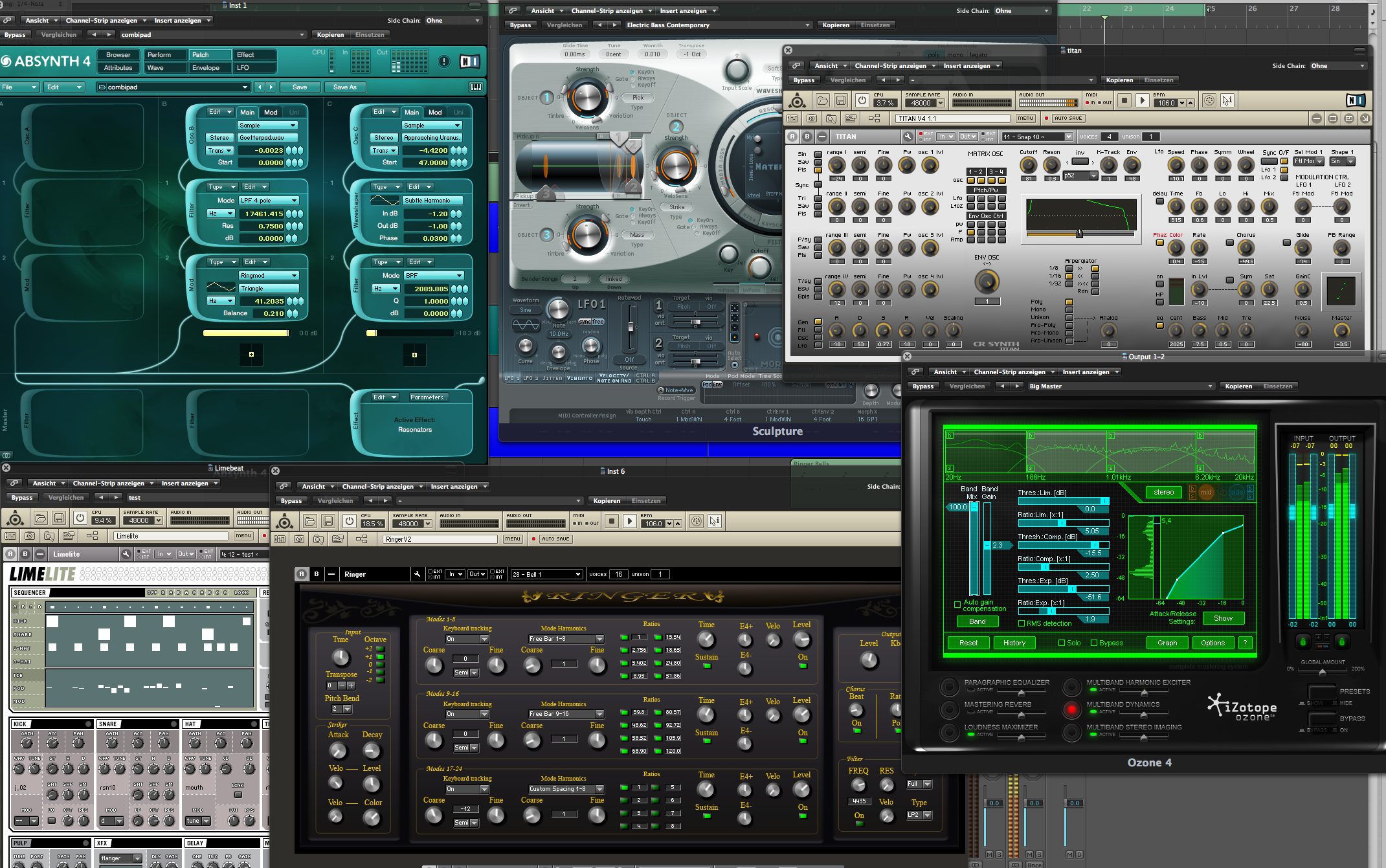Open Ringer snapshot dropdown '28 - Bell 1'
This screenshot has height=868, width=1386.
tap(546, 574)
